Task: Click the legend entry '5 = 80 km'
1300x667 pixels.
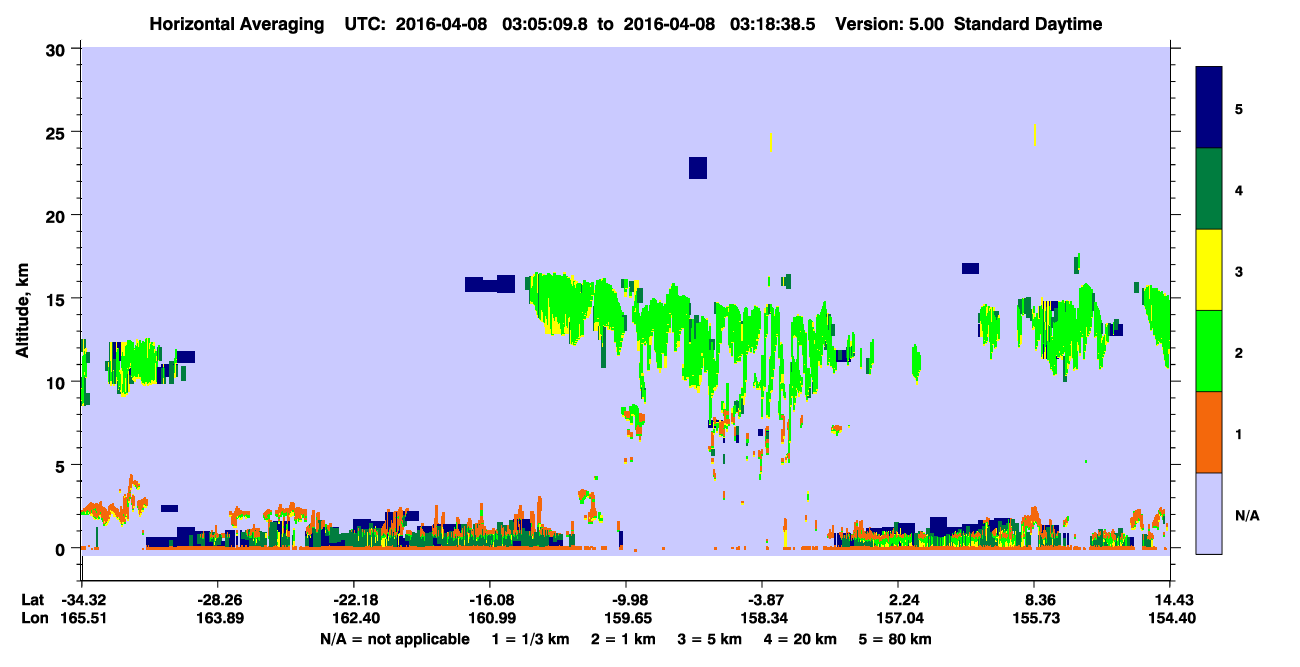Action: click(895, 639)
